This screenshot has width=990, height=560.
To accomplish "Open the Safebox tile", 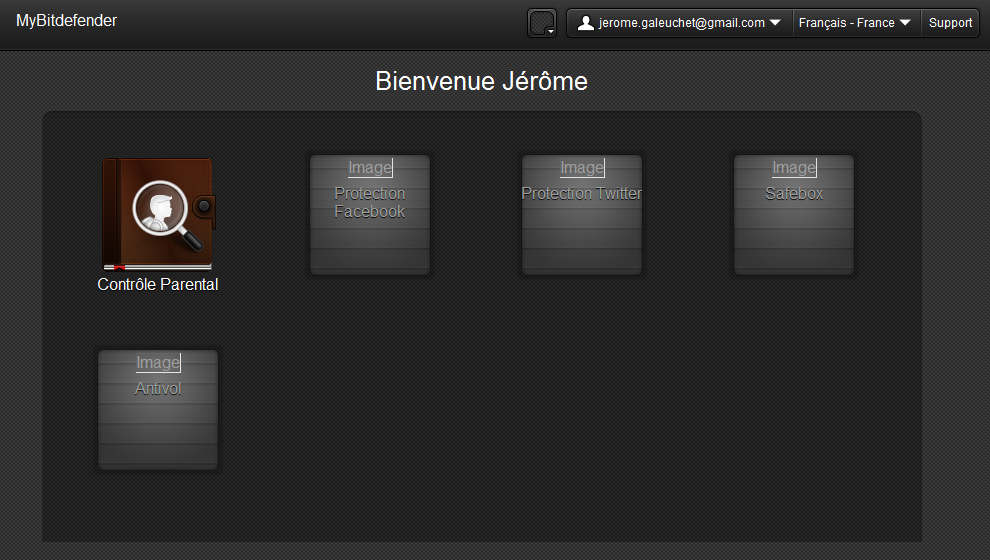I will [794, 215].
